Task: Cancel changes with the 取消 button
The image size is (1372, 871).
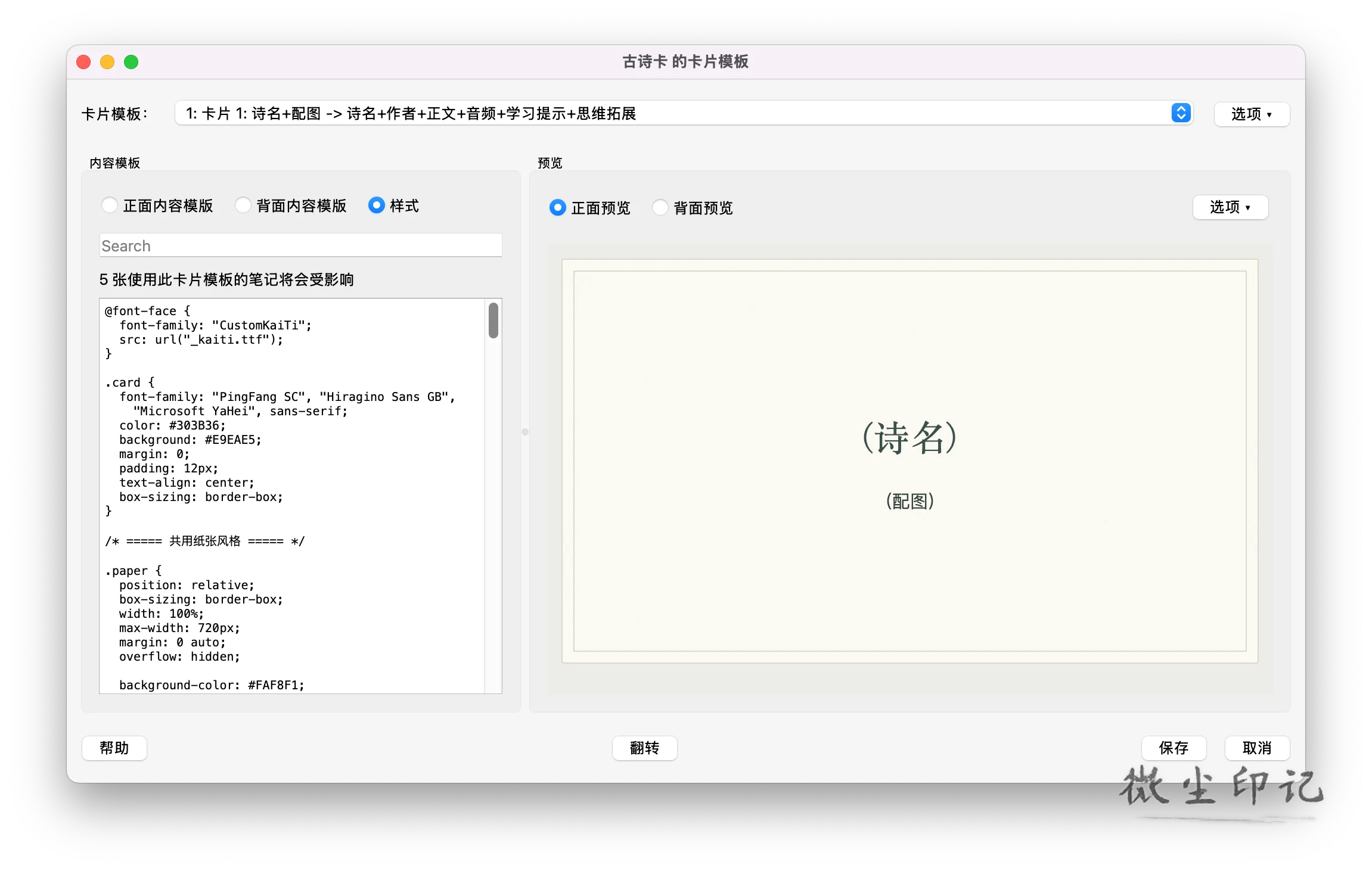Action: (x=1257, y=748)
